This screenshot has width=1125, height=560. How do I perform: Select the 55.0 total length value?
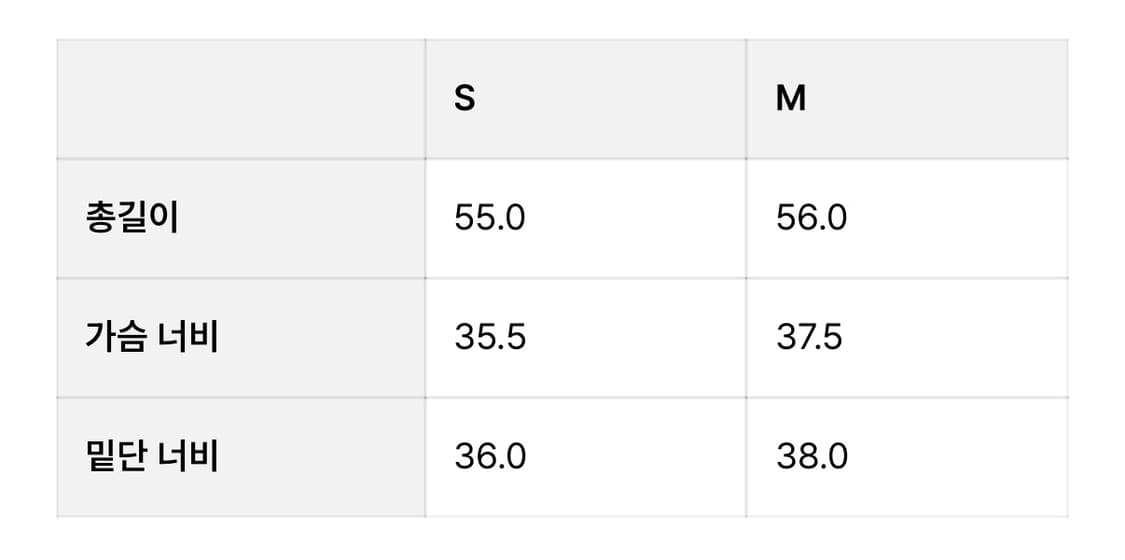tap(490, 219)
